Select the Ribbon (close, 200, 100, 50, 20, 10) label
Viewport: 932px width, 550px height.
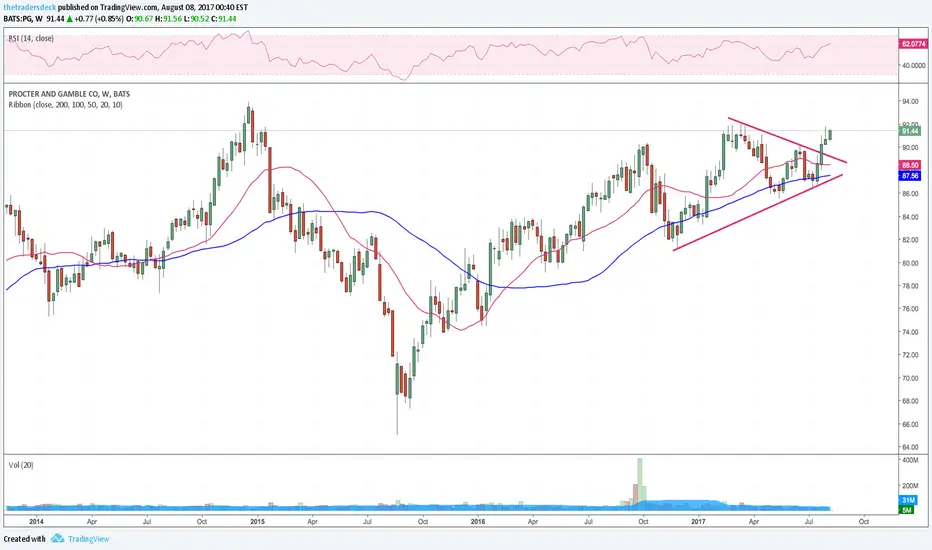65,105
